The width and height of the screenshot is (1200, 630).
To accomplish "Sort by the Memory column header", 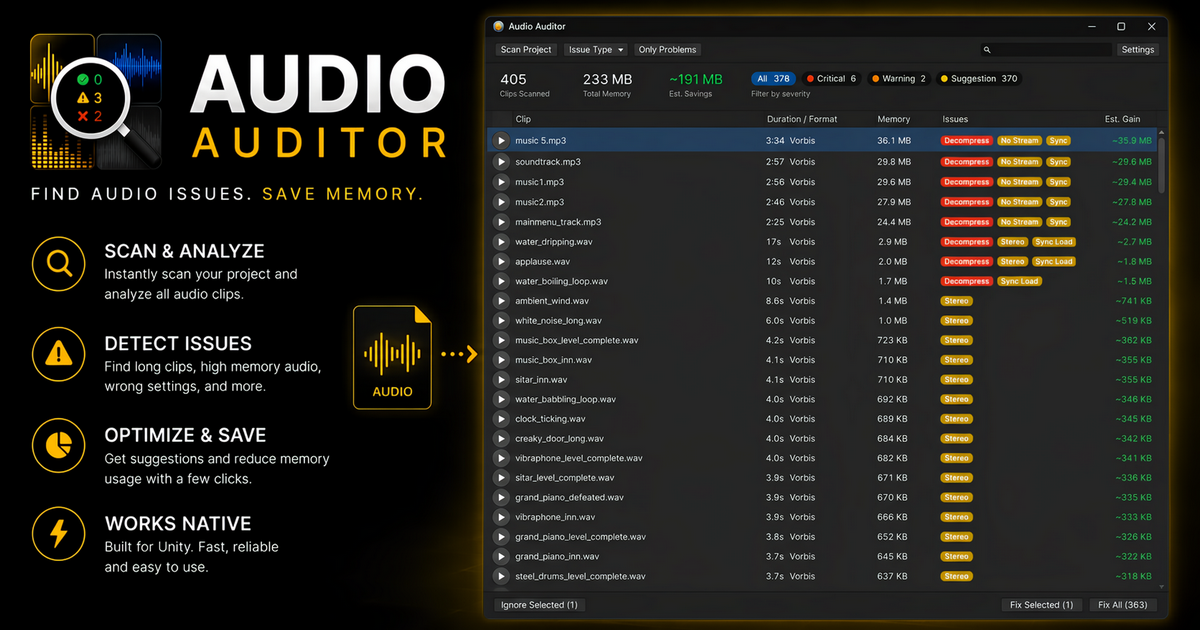I will 894,119.
